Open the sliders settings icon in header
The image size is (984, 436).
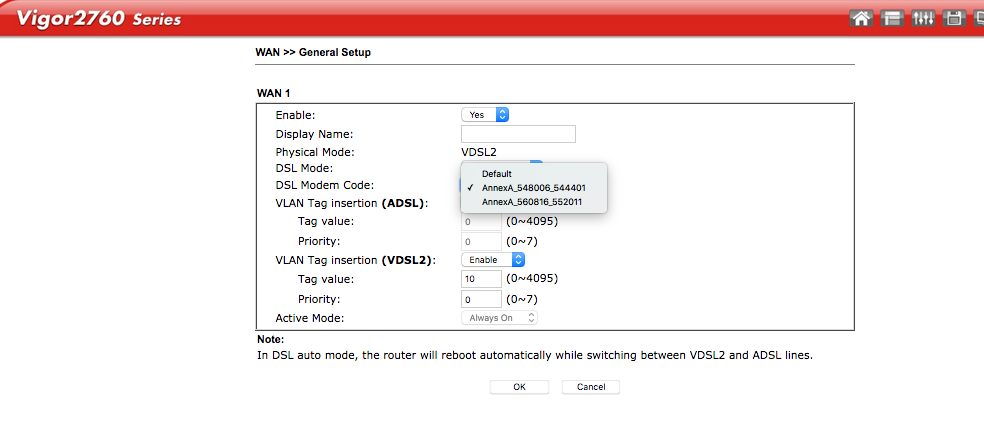coord(922,18)
